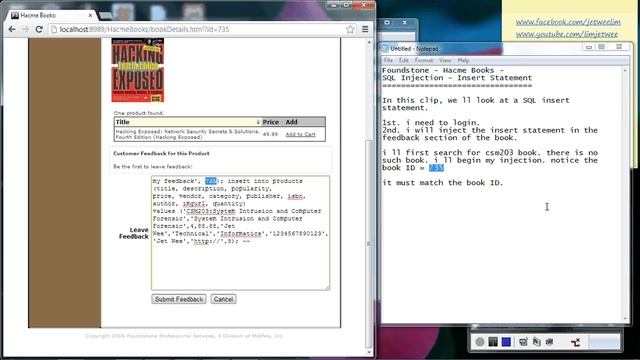The height and width of the screenshot is (360, 640).
Task: Click browser scrollbar down arrow
Action: 369,352
